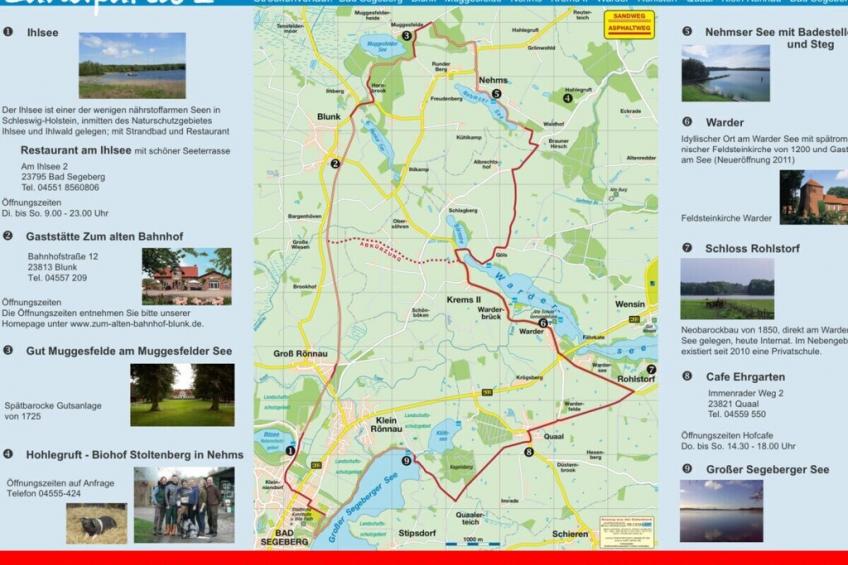Click map marker 4 east of Nehms

point(568,98)
